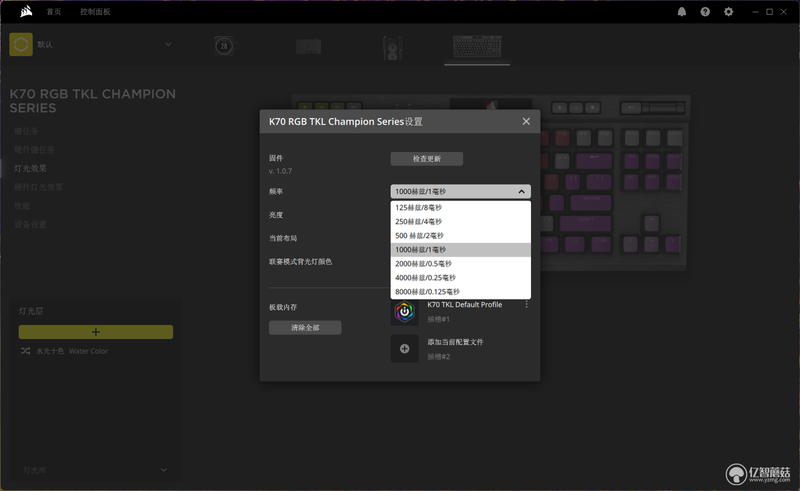Close the K70 settings dialog
Image resolution: width=800 pixels, height=491 pixels.
(x=526, y=121)
